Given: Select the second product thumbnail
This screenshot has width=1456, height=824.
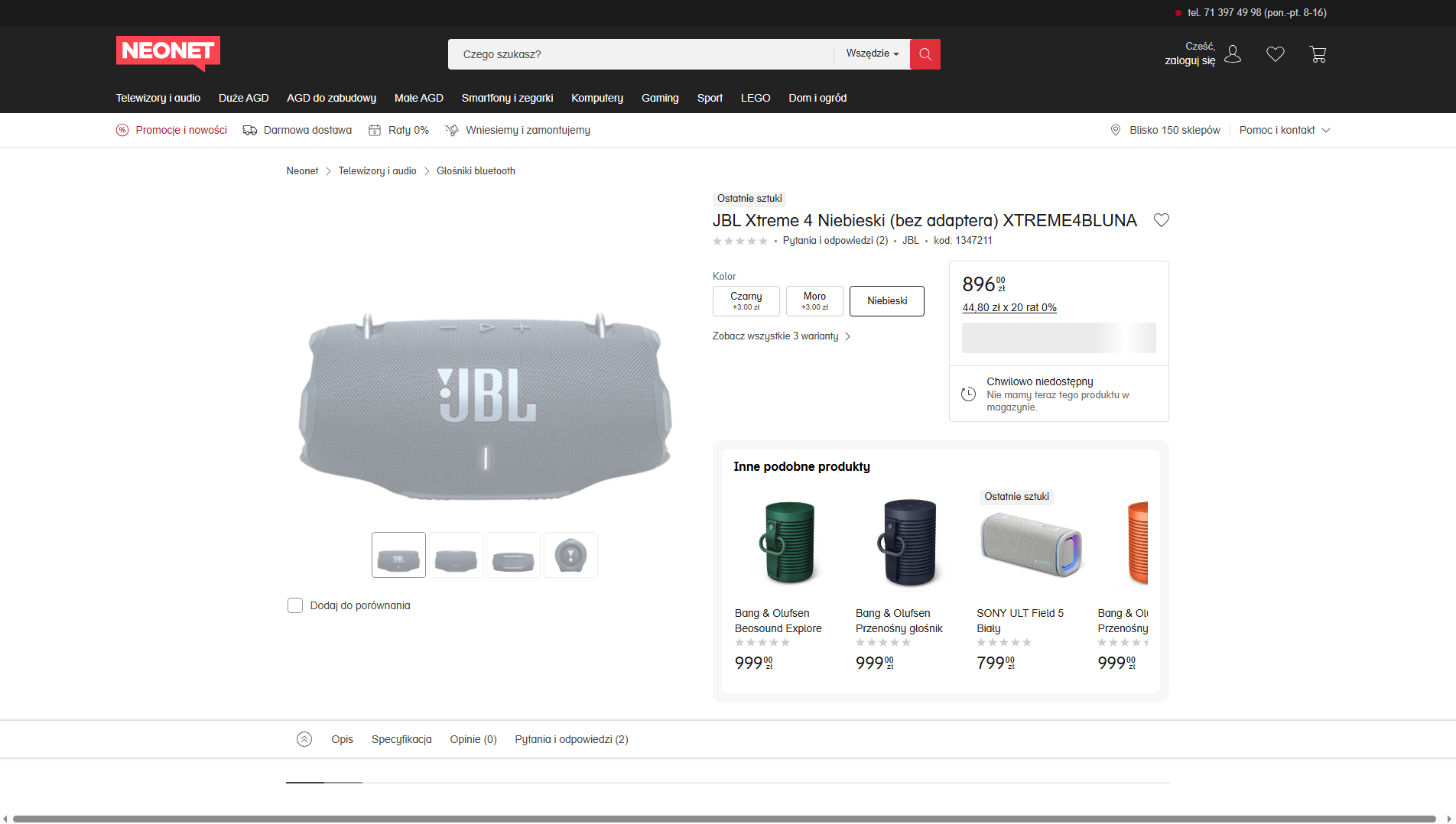Looking at the screenshot, I should tap(456, 555).
